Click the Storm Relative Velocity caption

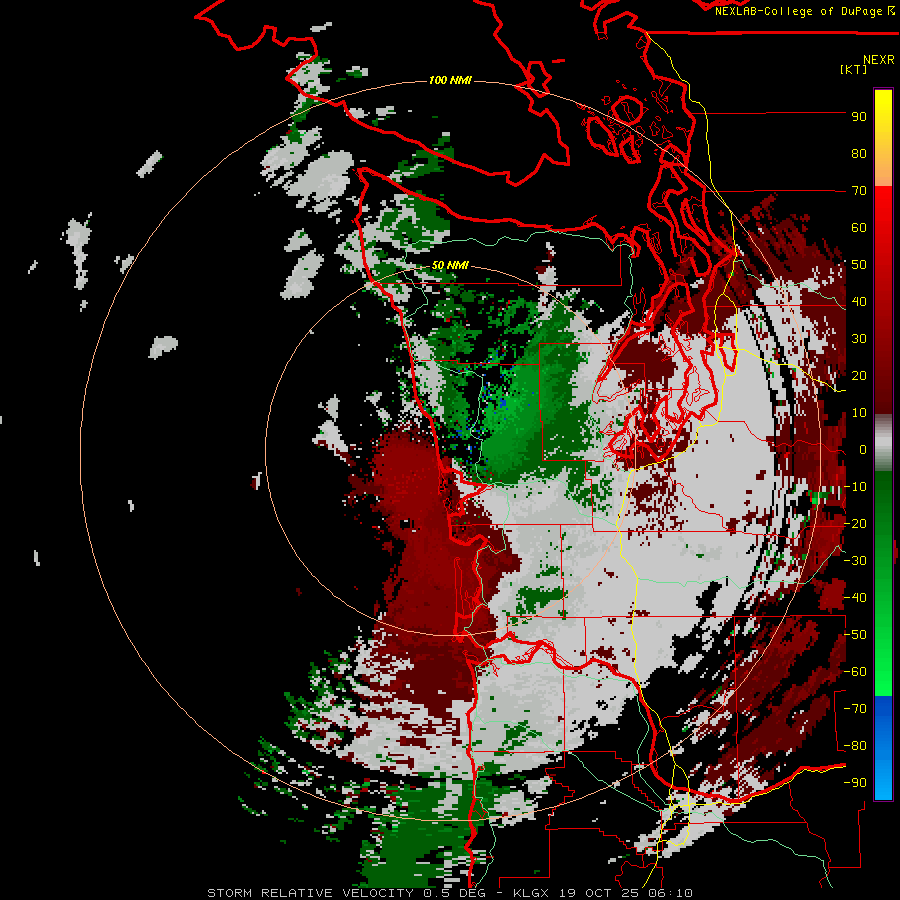click(450, 893)
